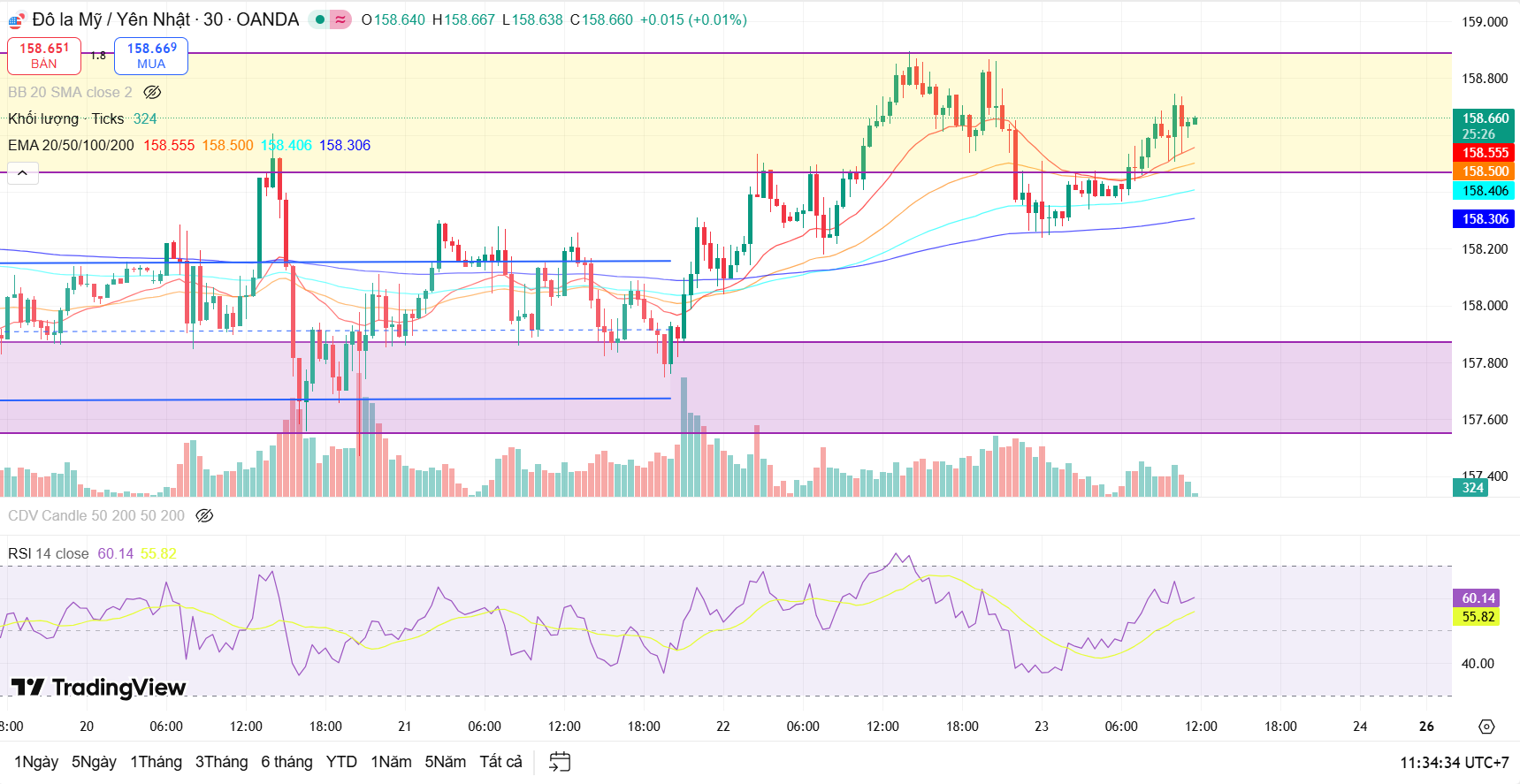Open the timezone menu at 11:34:34 UTC+7
Viewport: 1520px width, 784px height.
pyautogui.click(x=1455, y=763)
